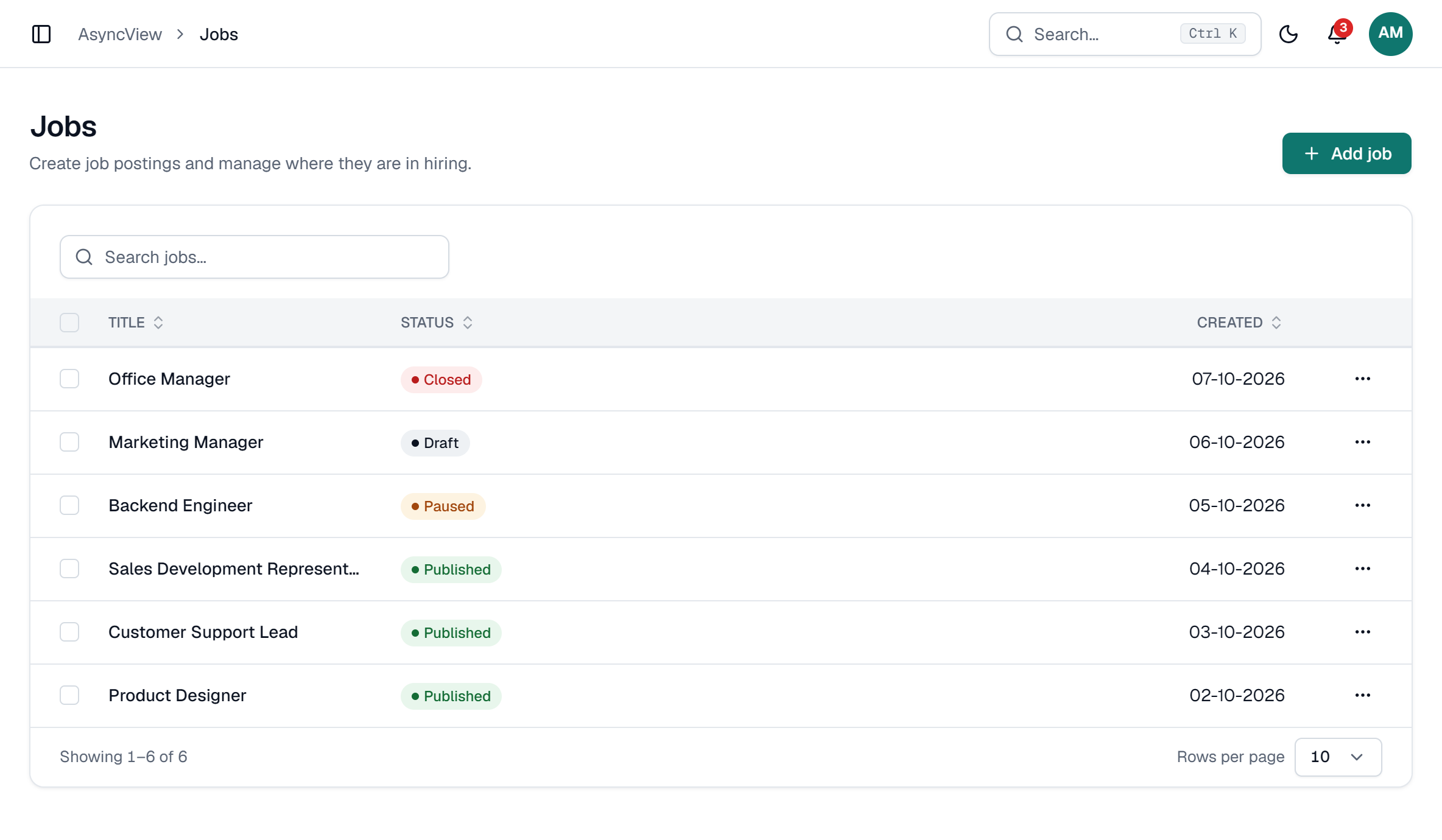Open actions menu for Backend Engineer row
Screen dimensions: 1442x840
tap(1363, 505)
